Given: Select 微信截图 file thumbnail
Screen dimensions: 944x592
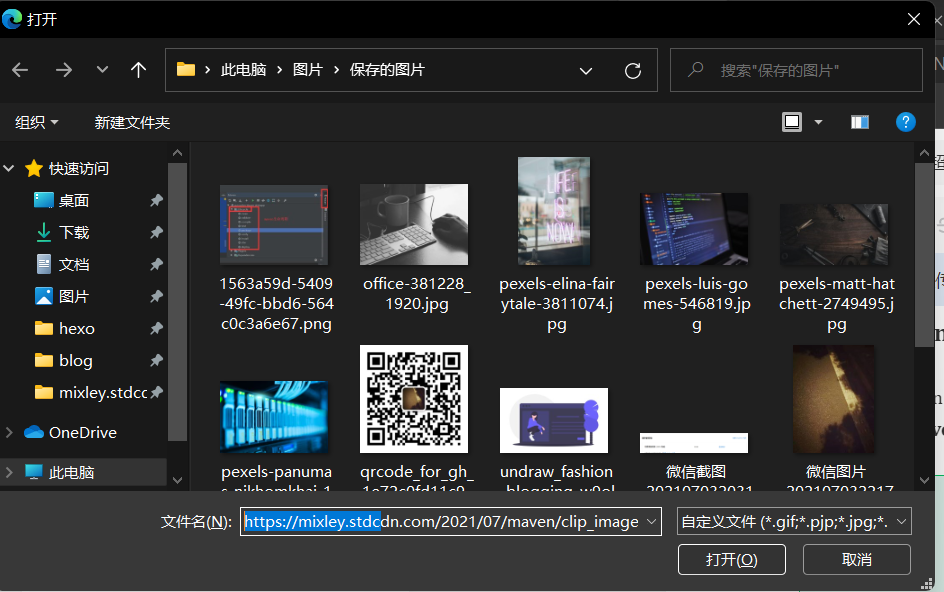Looking at the screenshot, I should 694,443.
